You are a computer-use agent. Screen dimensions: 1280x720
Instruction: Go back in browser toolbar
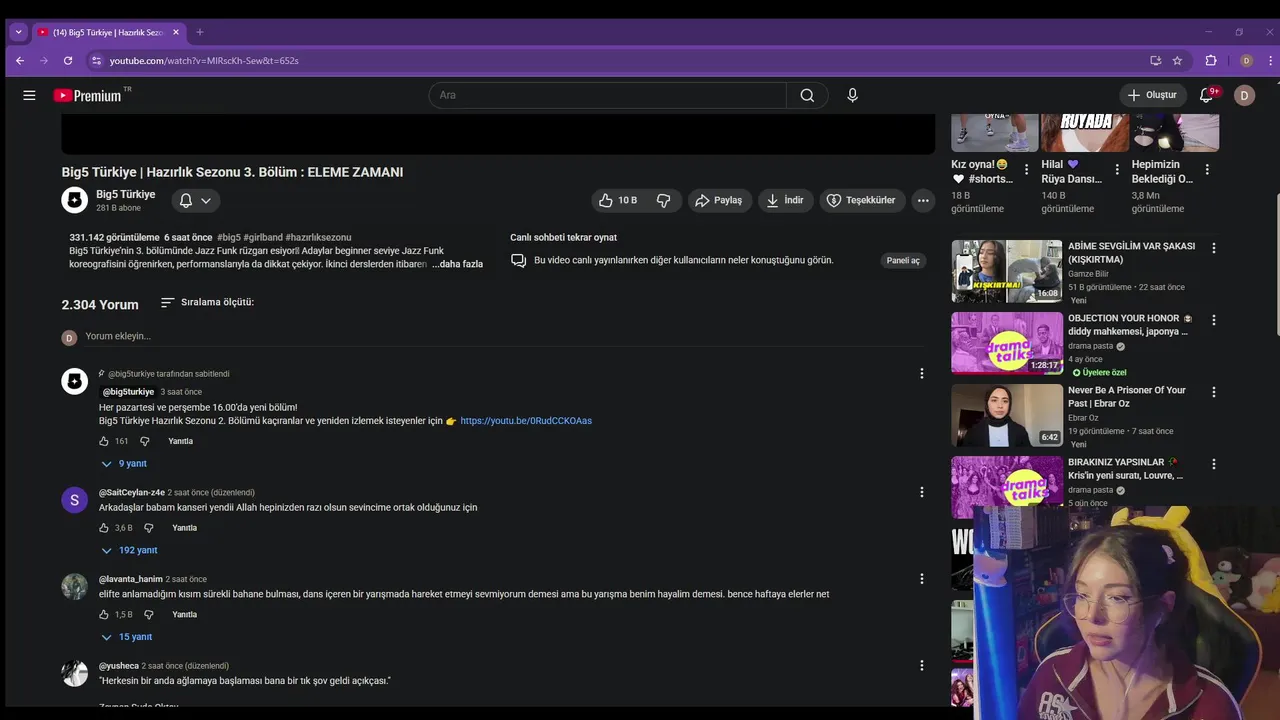point(20,60)
